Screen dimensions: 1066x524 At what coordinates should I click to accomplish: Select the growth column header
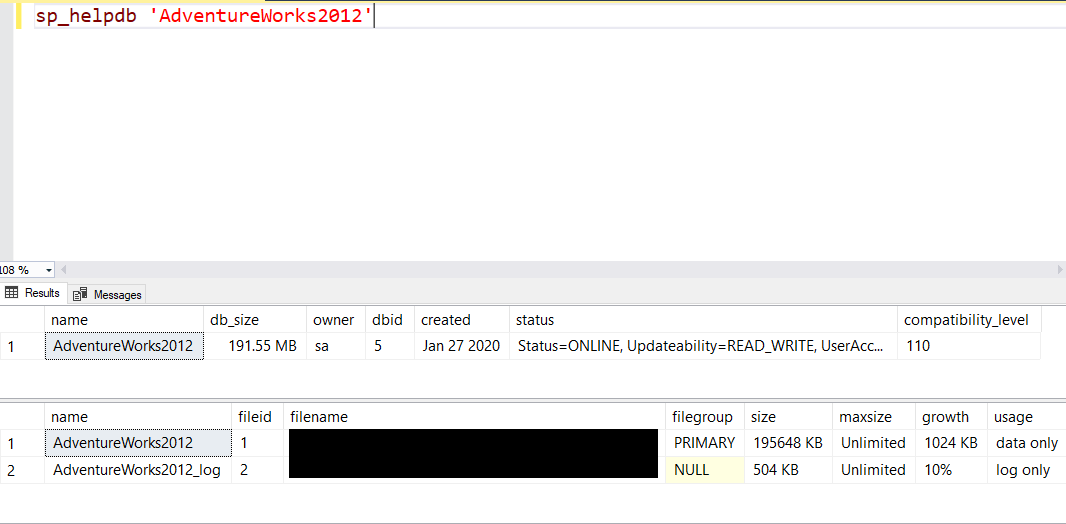pyautogui.click(x=950, y=417)
